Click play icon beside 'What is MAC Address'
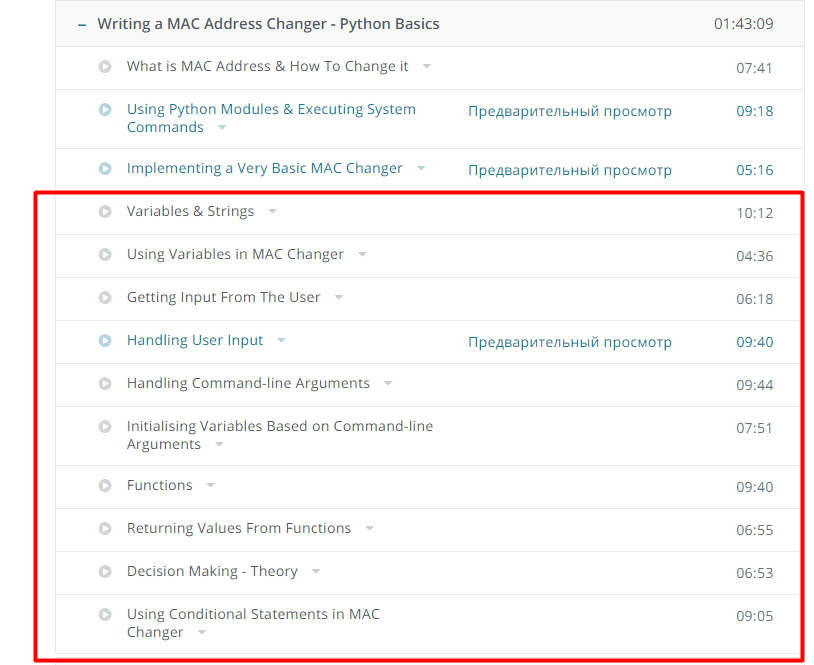The image size is (814, 665). coord(105,67)
